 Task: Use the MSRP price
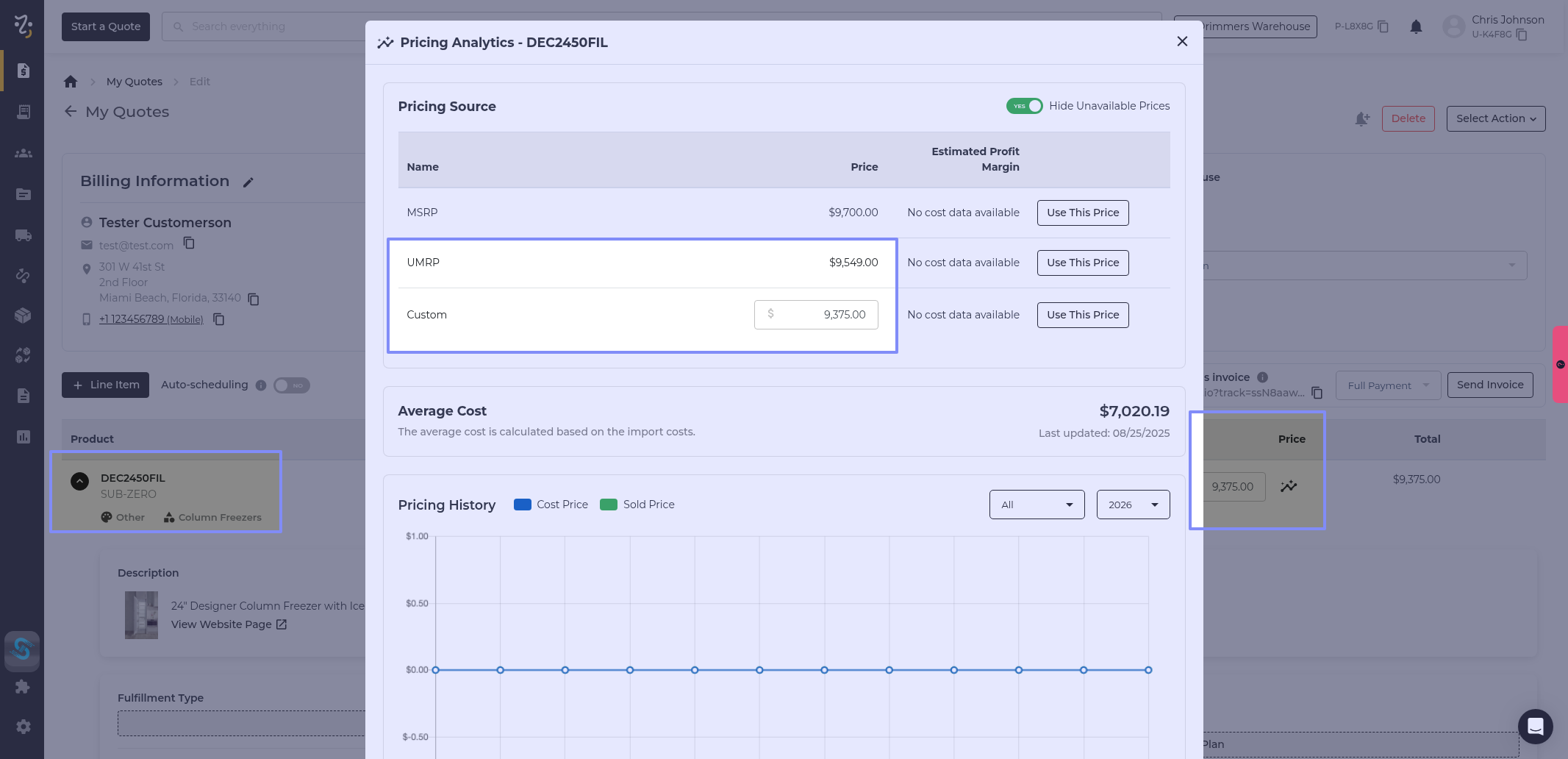click(1082, 213)
